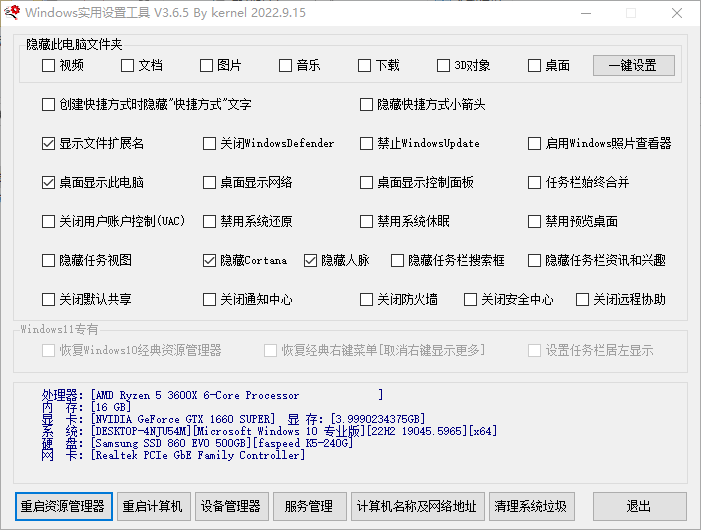701x530 pixels.
Task: Enable 创建快捷方式时隐藏"快捷方式"文字 option
Action: click(x=48, y=105)
